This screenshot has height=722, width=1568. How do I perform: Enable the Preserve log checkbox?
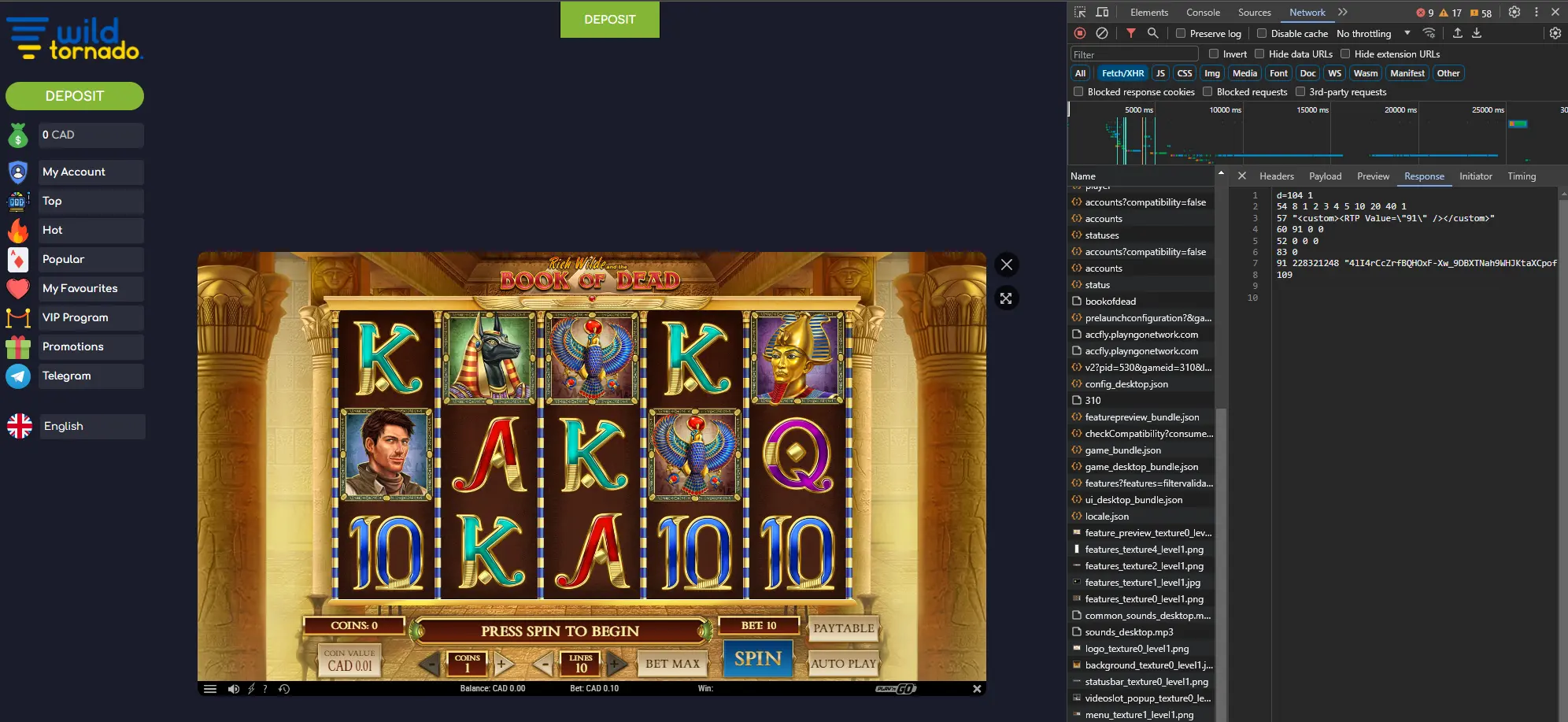[1181, 33]
